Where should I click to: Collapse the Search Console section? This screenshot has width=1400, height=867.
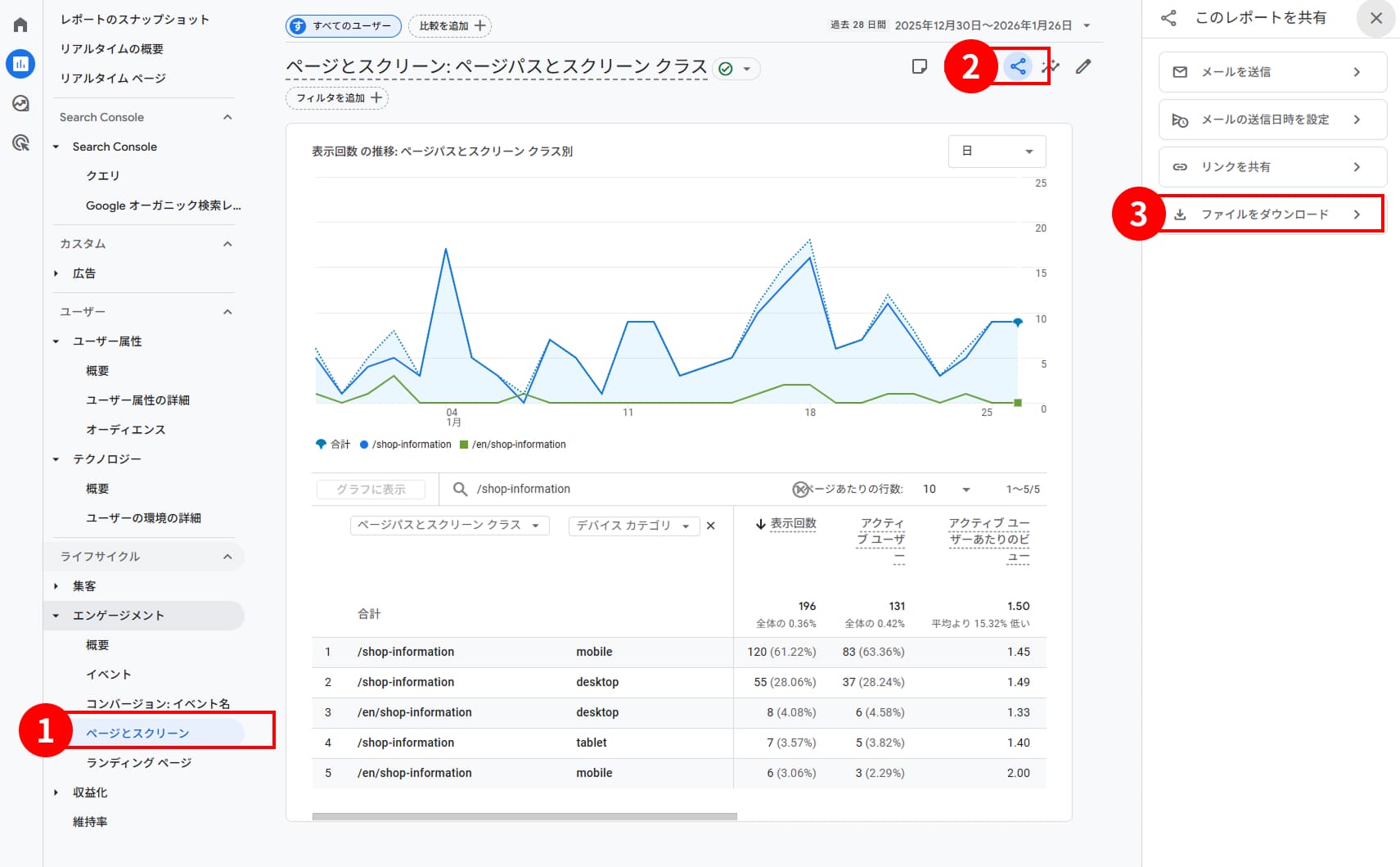(x=227, y=117)
